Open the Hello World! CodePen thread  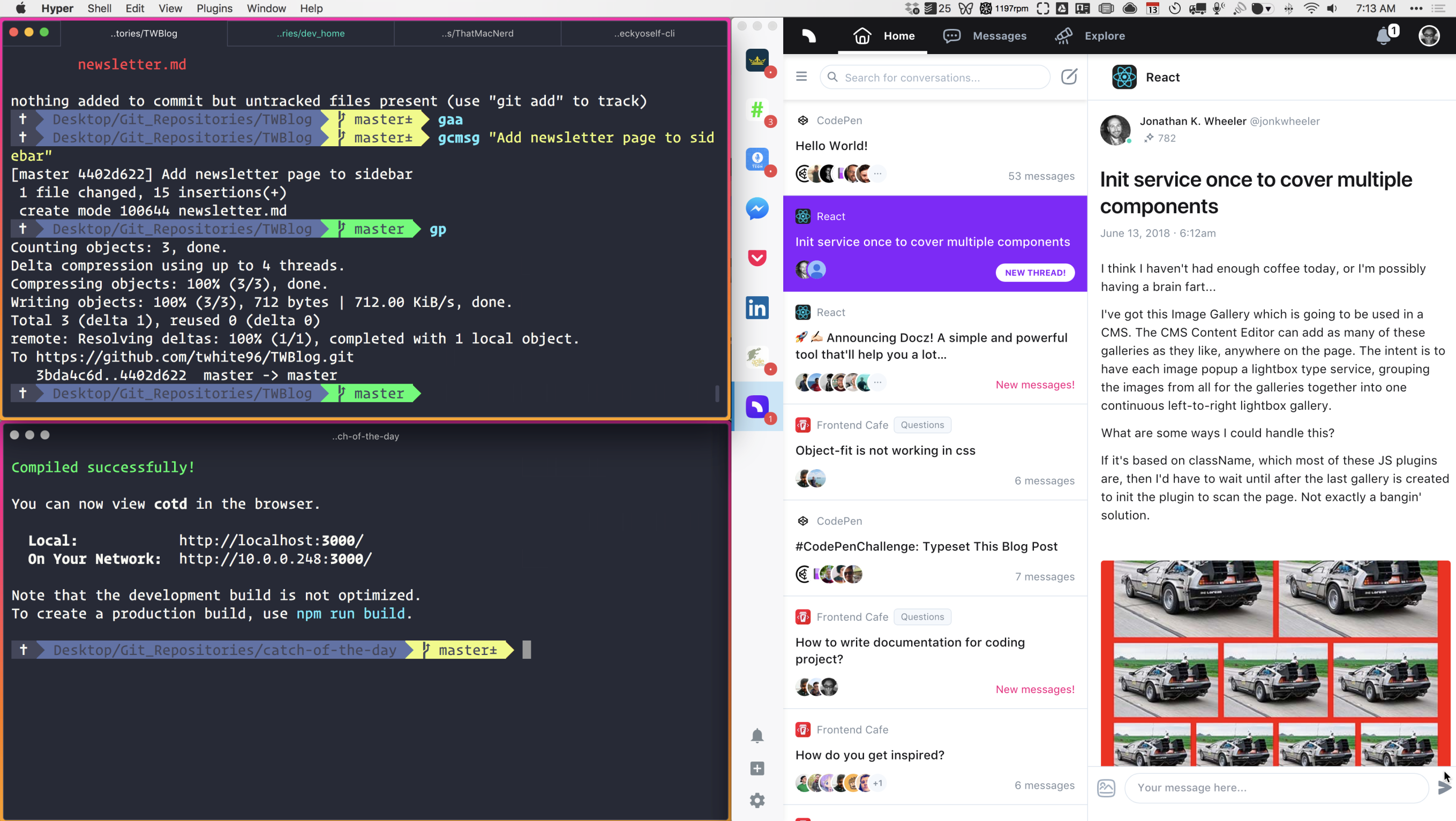tap(935, 148)
